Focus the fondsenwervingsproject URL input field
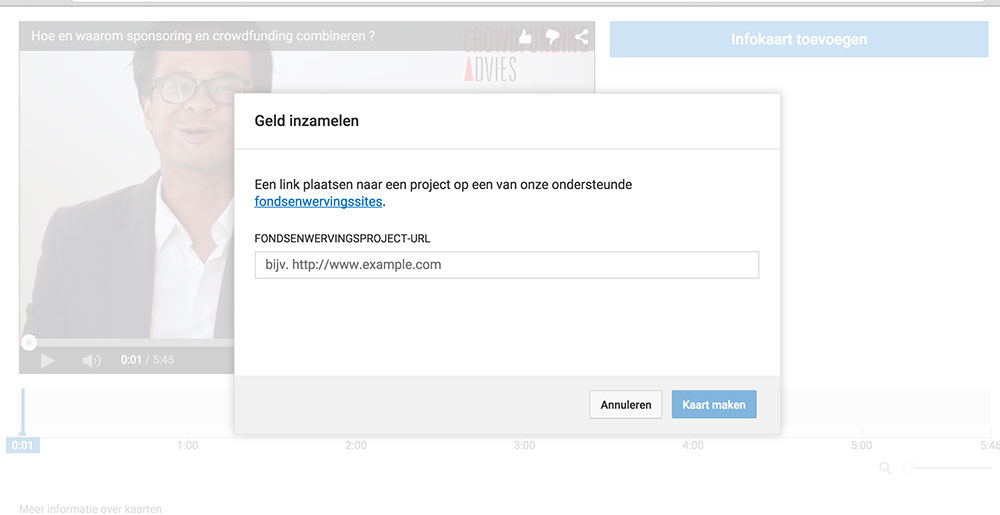Screen dimensions: 1000x515 pyautogui.click(x=506, y=265)
